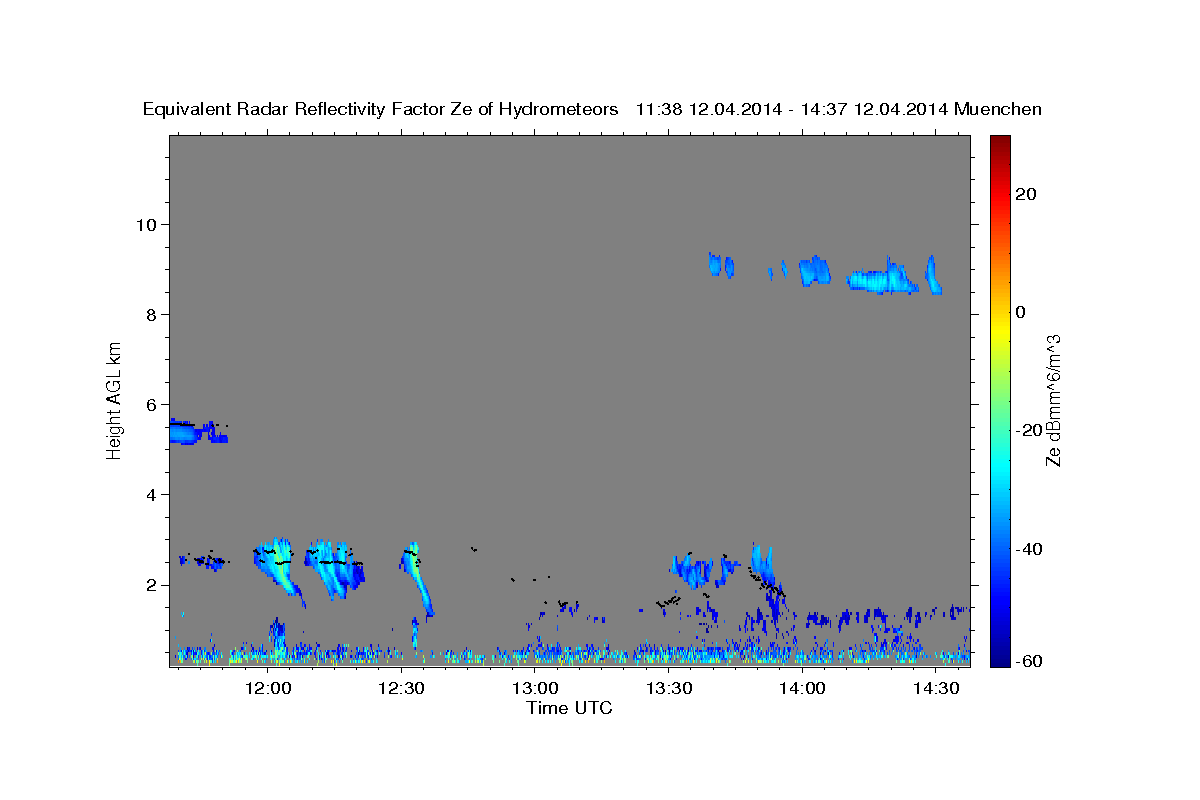Click the 14:00 time tick label

(x=802, y=688)
